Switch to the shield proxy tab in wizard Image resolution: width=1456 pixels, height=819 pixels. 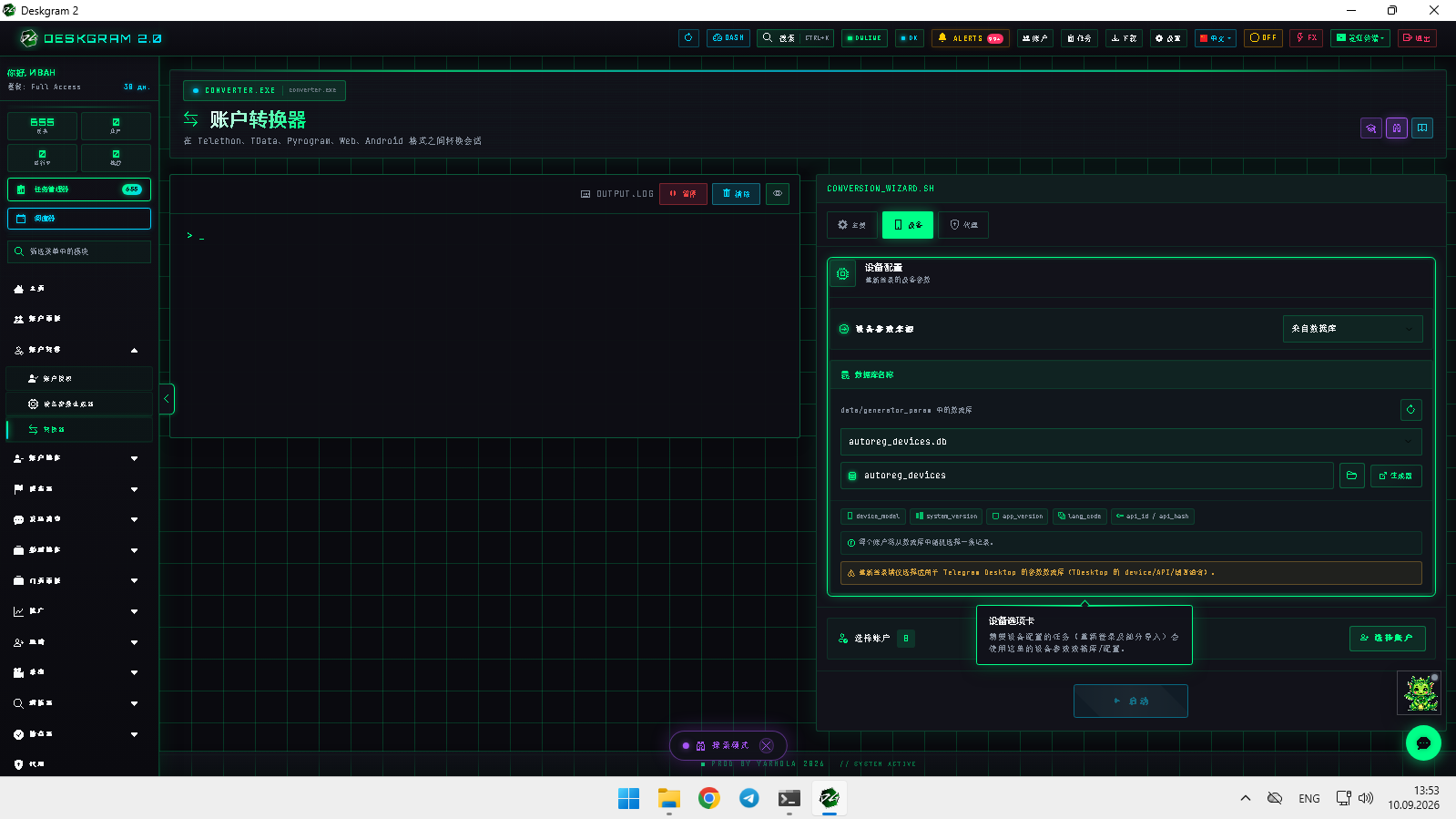963,225
